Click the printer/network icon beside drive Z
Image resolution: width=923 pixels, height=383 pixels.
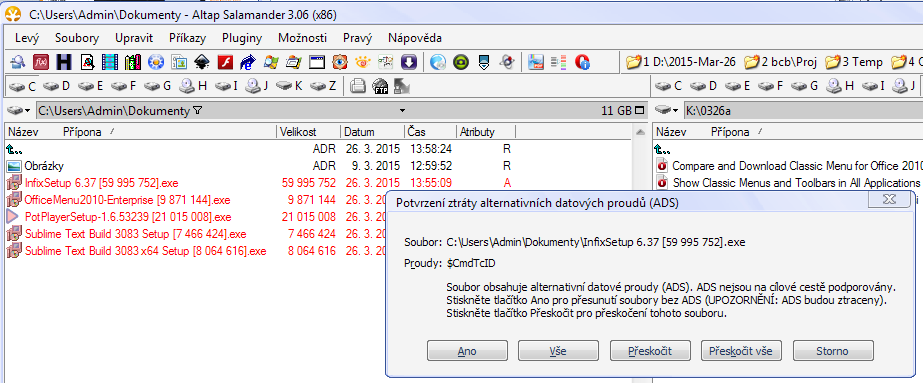tap(357, 87)
